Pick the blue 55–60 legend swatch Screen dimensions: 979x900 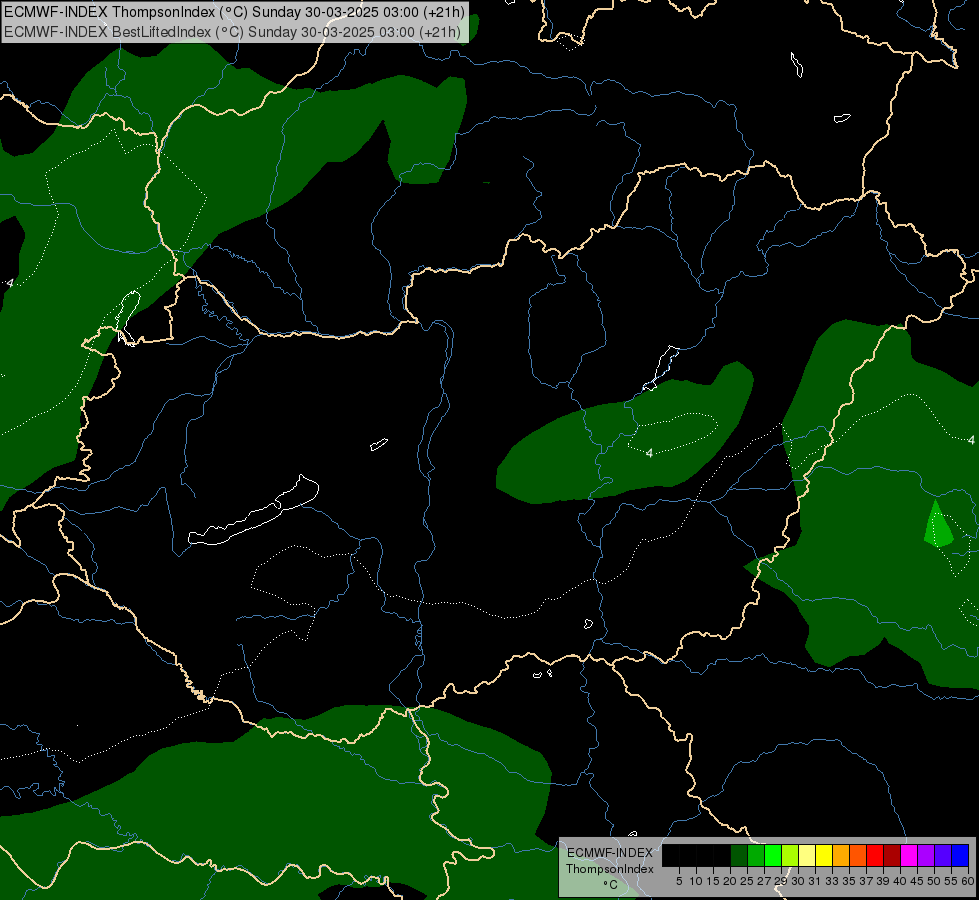960,855
